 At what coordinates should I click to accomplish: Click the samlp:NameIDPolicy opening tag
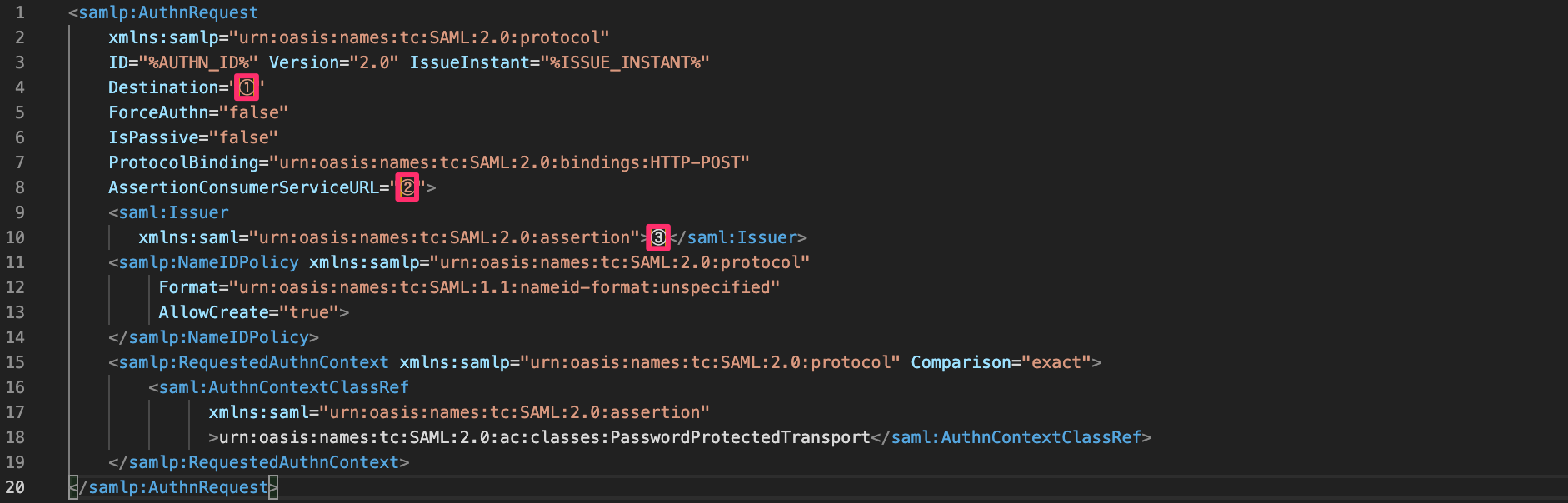point(203,262)
